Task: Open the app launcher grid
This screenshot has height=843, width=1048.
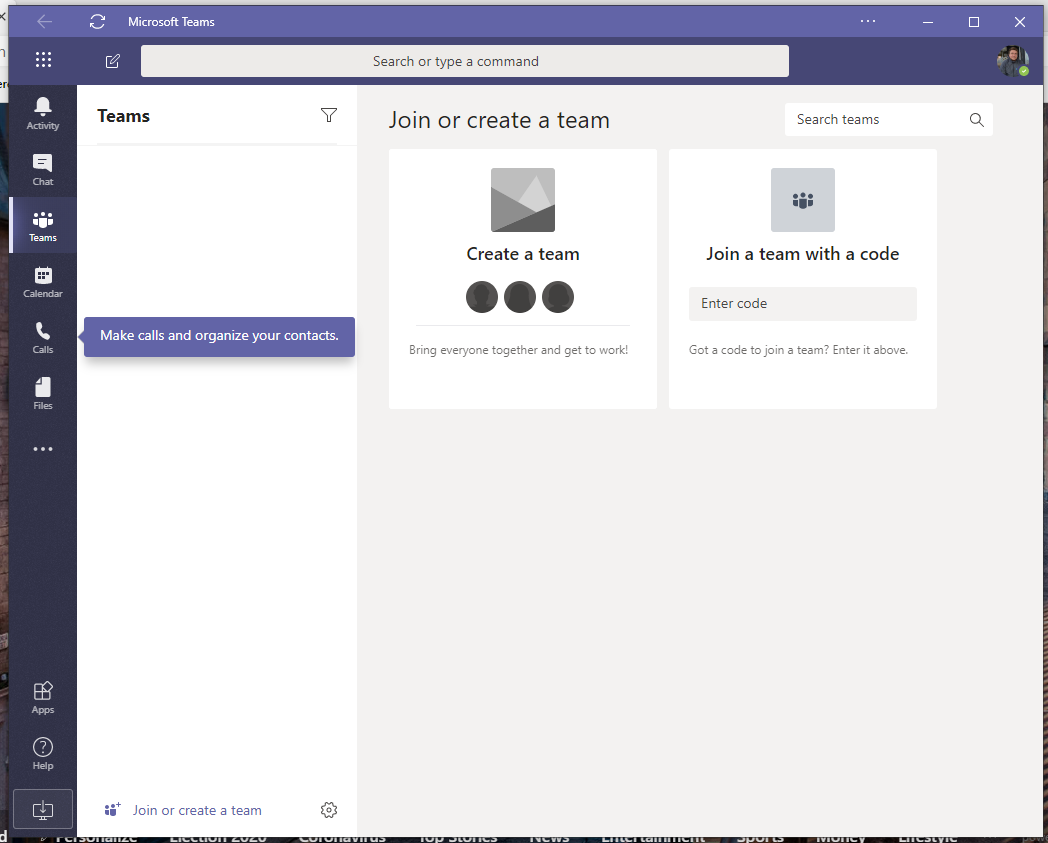Action: tap(43, 60)
